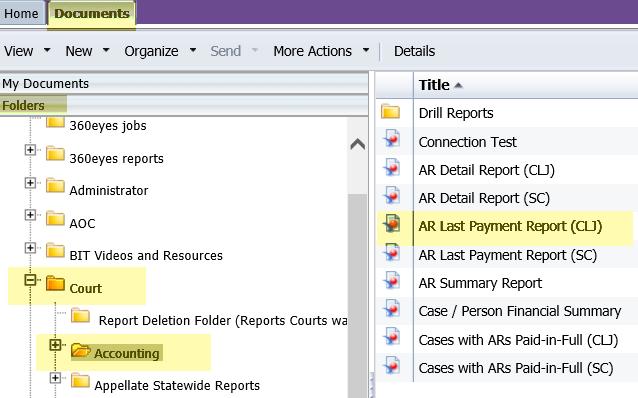This screenshot has width=638, height=398.
Task: Select AR Detail Report (CLJ) title
Action: point(487,170)
